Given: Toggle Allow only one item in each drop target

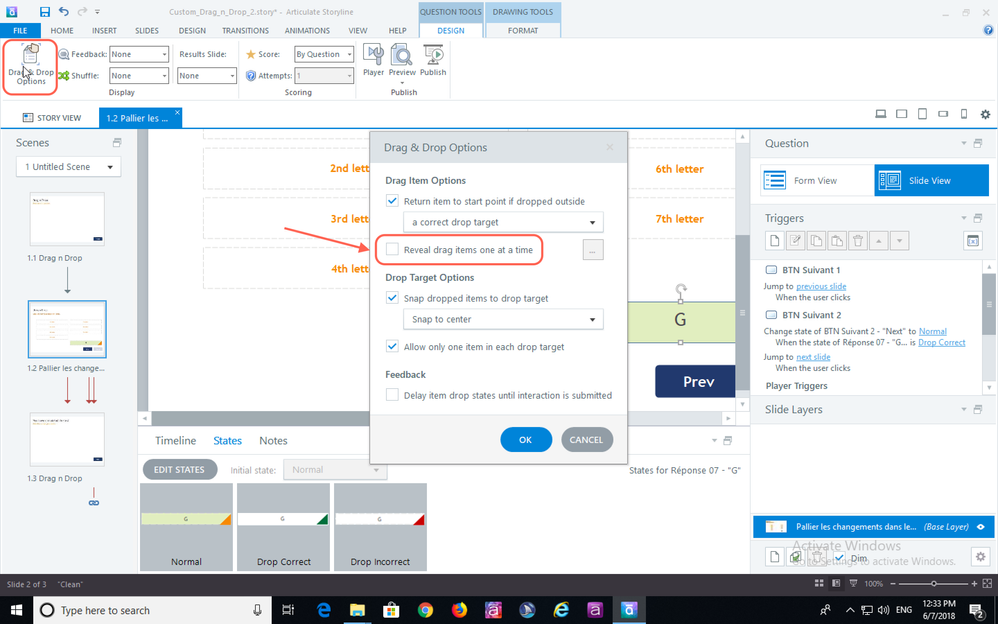Looking at the screenshot, I should point(392,347).
